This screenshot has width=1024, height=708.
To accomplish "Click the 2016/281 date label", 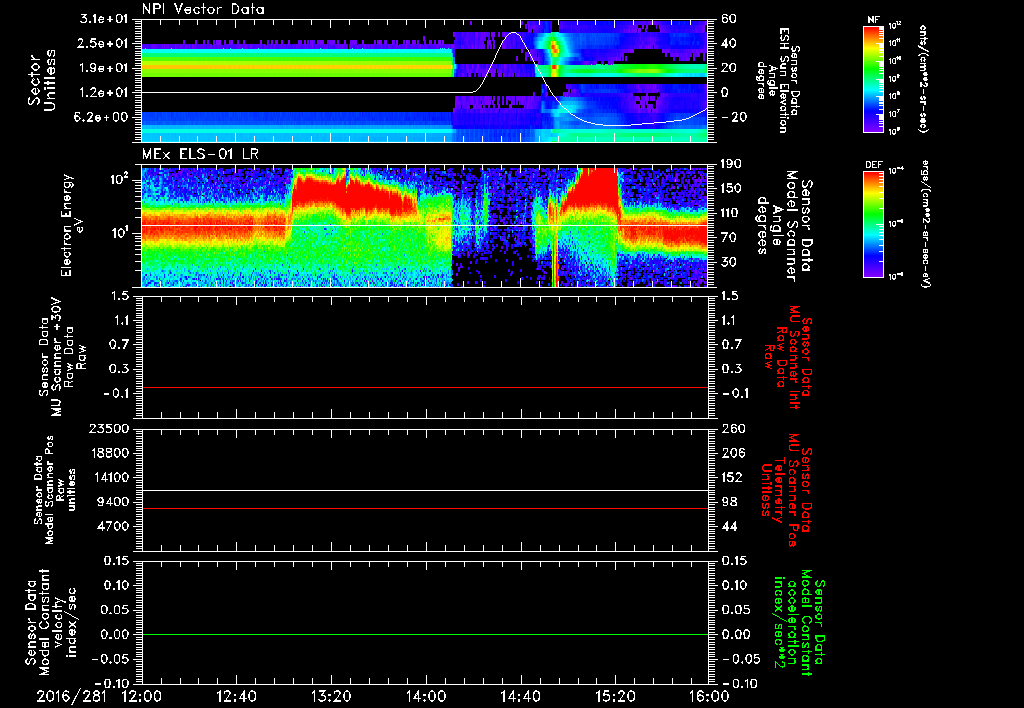I will coord(71,696).
